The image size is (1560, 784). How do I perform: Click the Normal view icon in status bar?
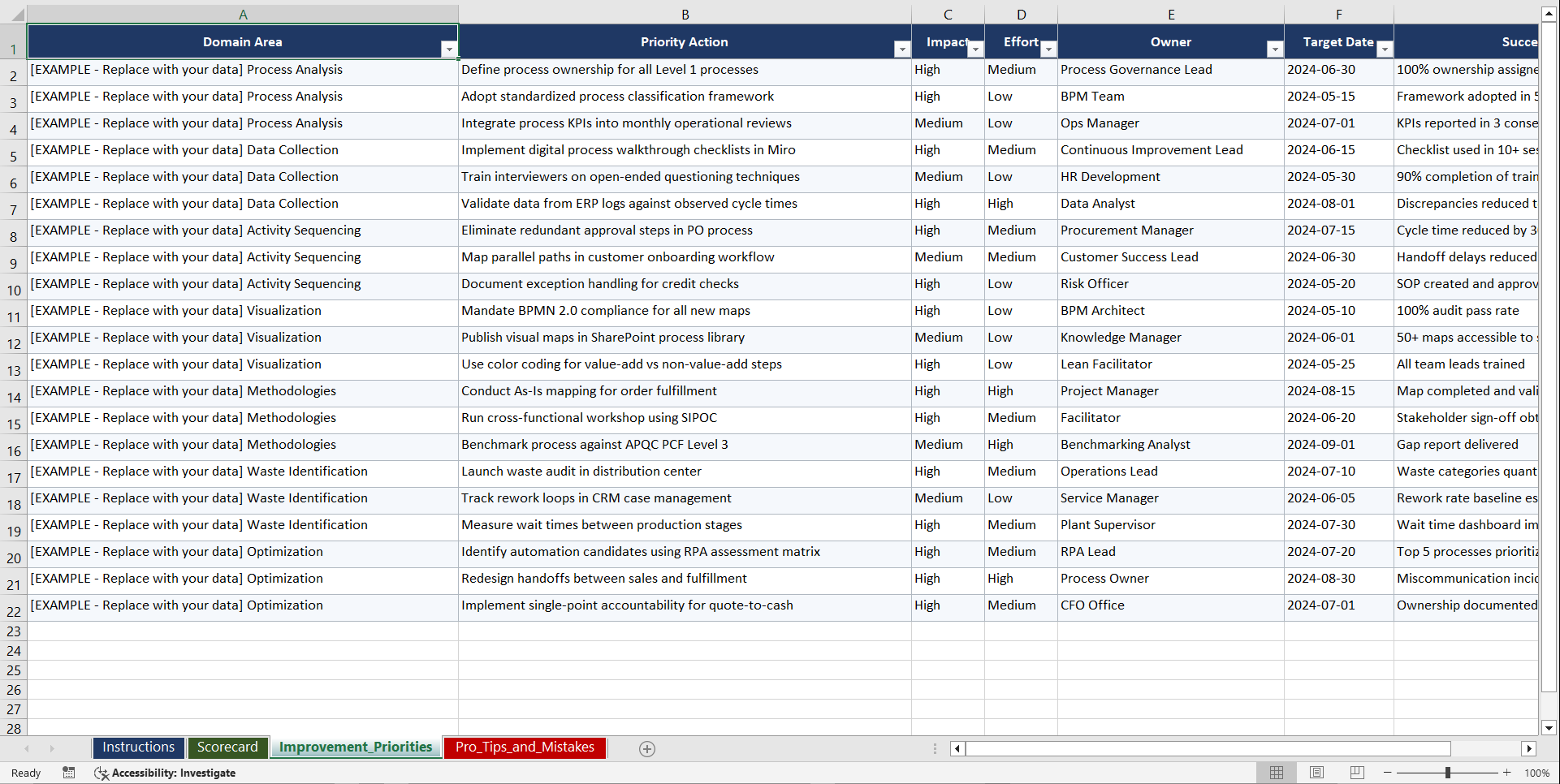[x=1277, y=772]
